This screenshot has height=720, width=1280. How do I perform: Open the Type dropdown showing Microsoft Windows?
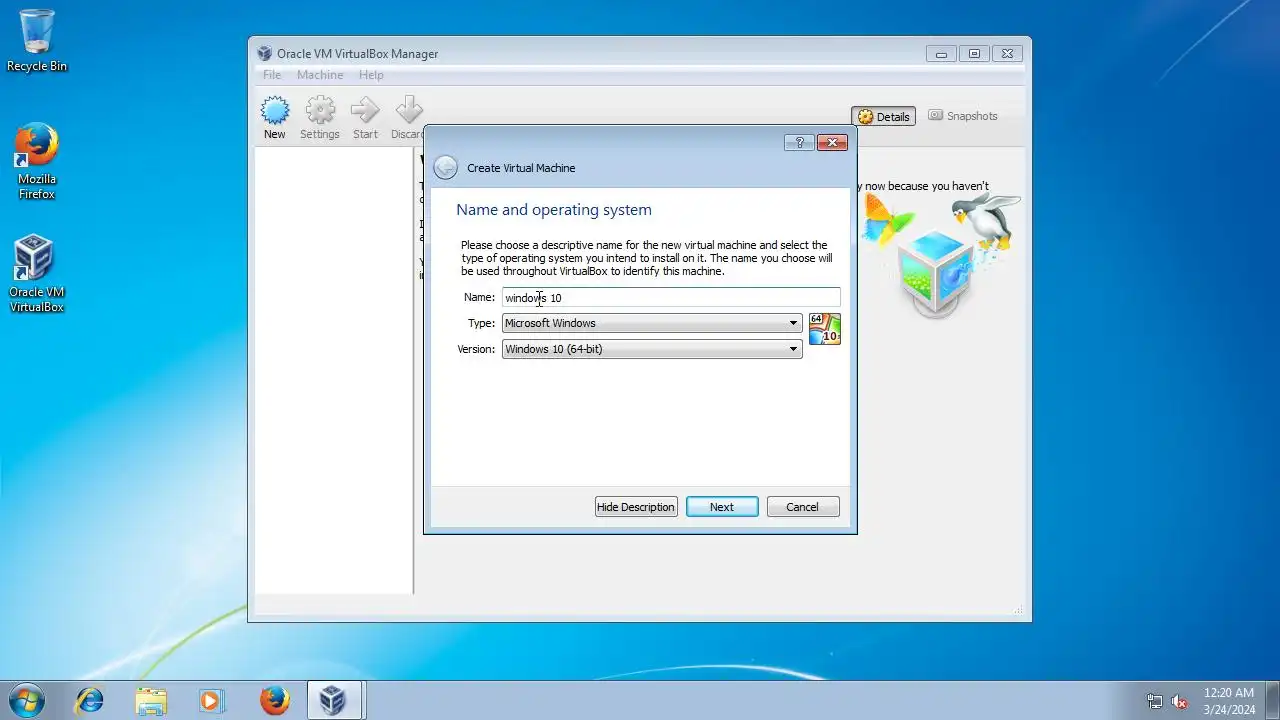click(x=652, y=323)
